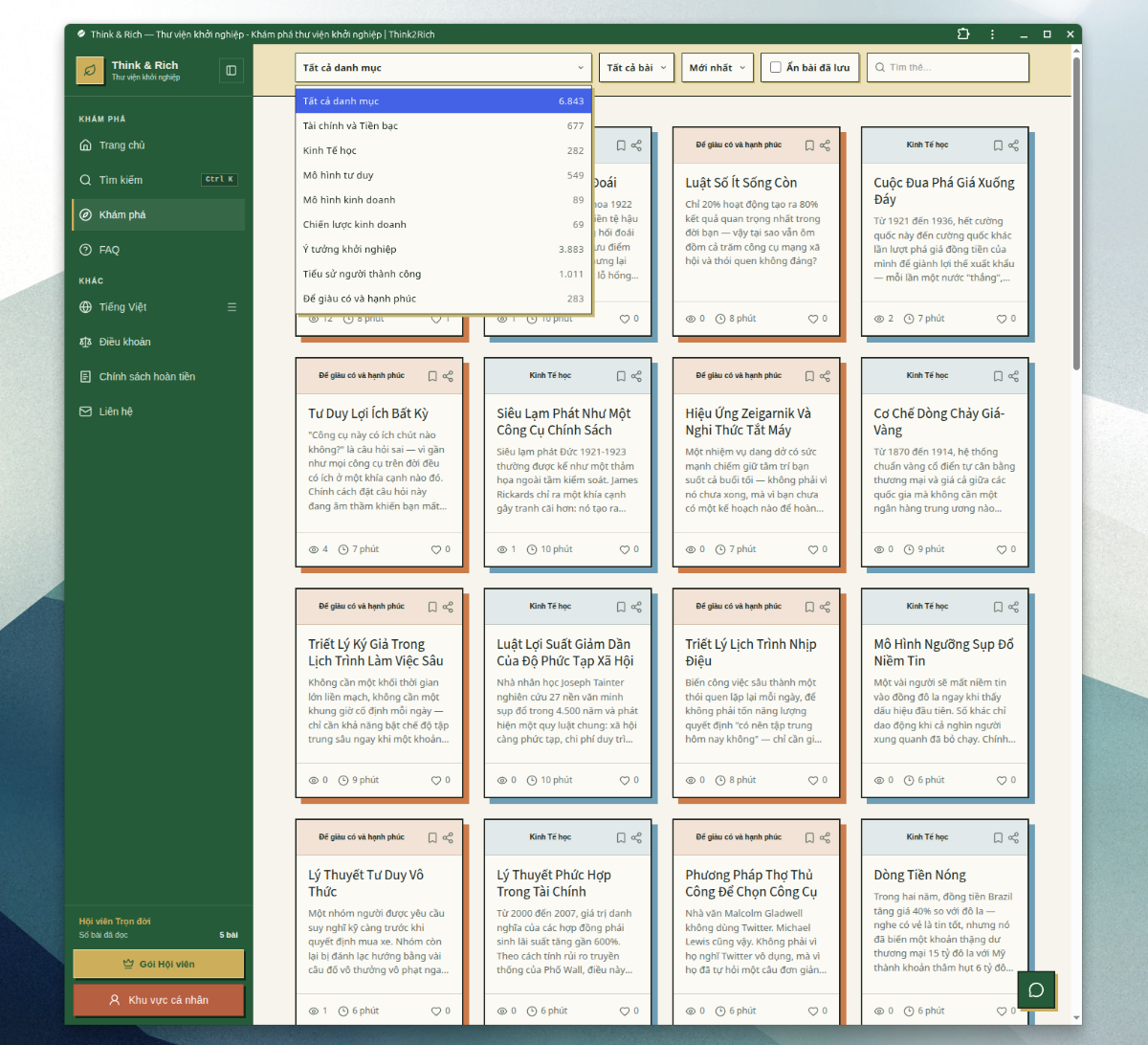The width and height of the screenshot is (1148, 1045).
Task: Choose Mô hình kinh doanh category
Action: click(x=443, y=200)
